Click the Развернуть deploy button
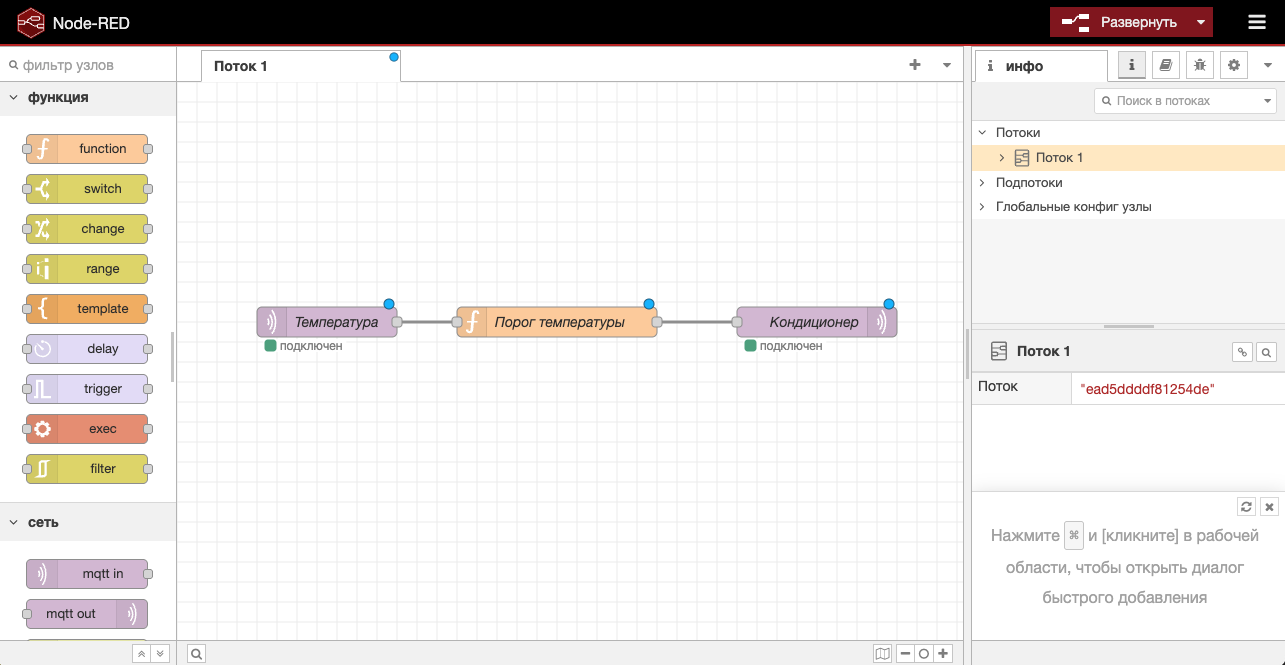Viewport: 1285px width, 665px height. pyautogui.click(x=1120, y=22)
